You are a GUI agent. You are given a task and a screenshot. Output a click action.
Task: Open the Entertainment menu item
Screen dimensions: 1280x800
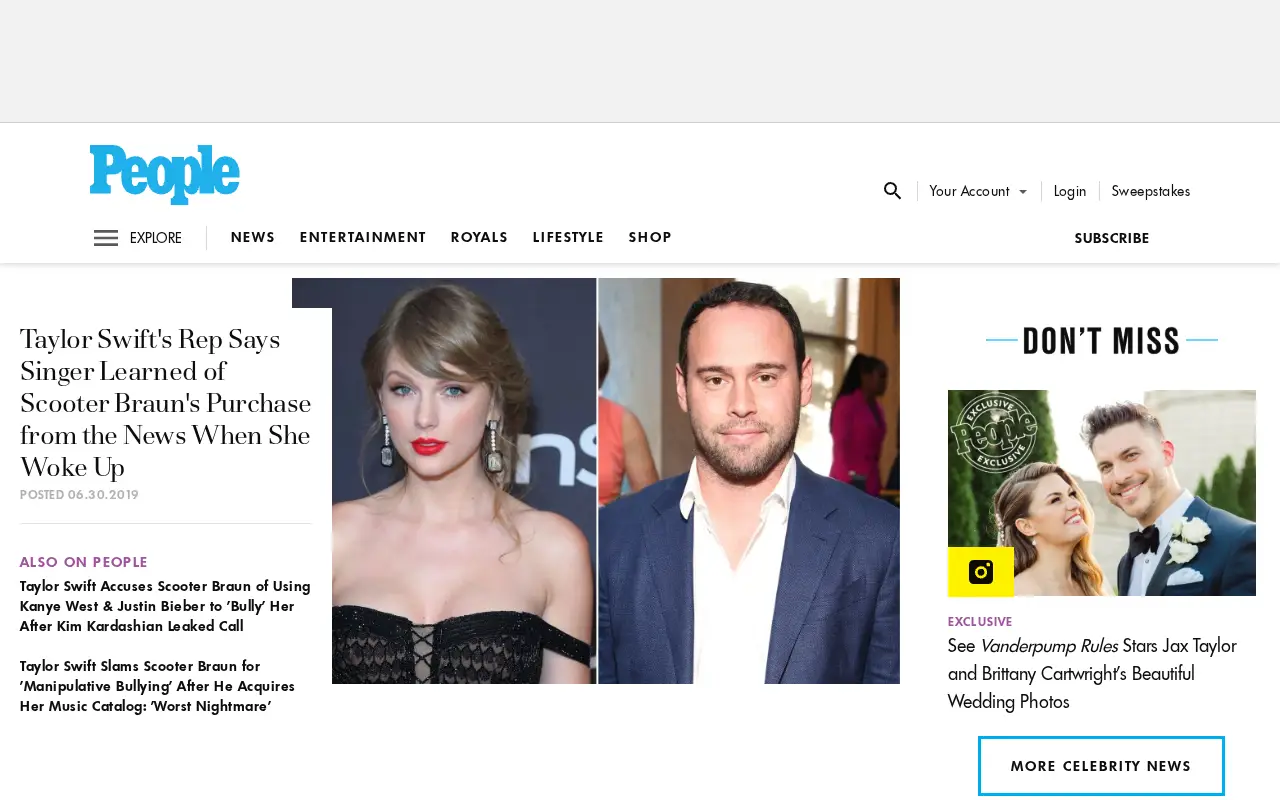pyautogui.click(x=363, y=237)
